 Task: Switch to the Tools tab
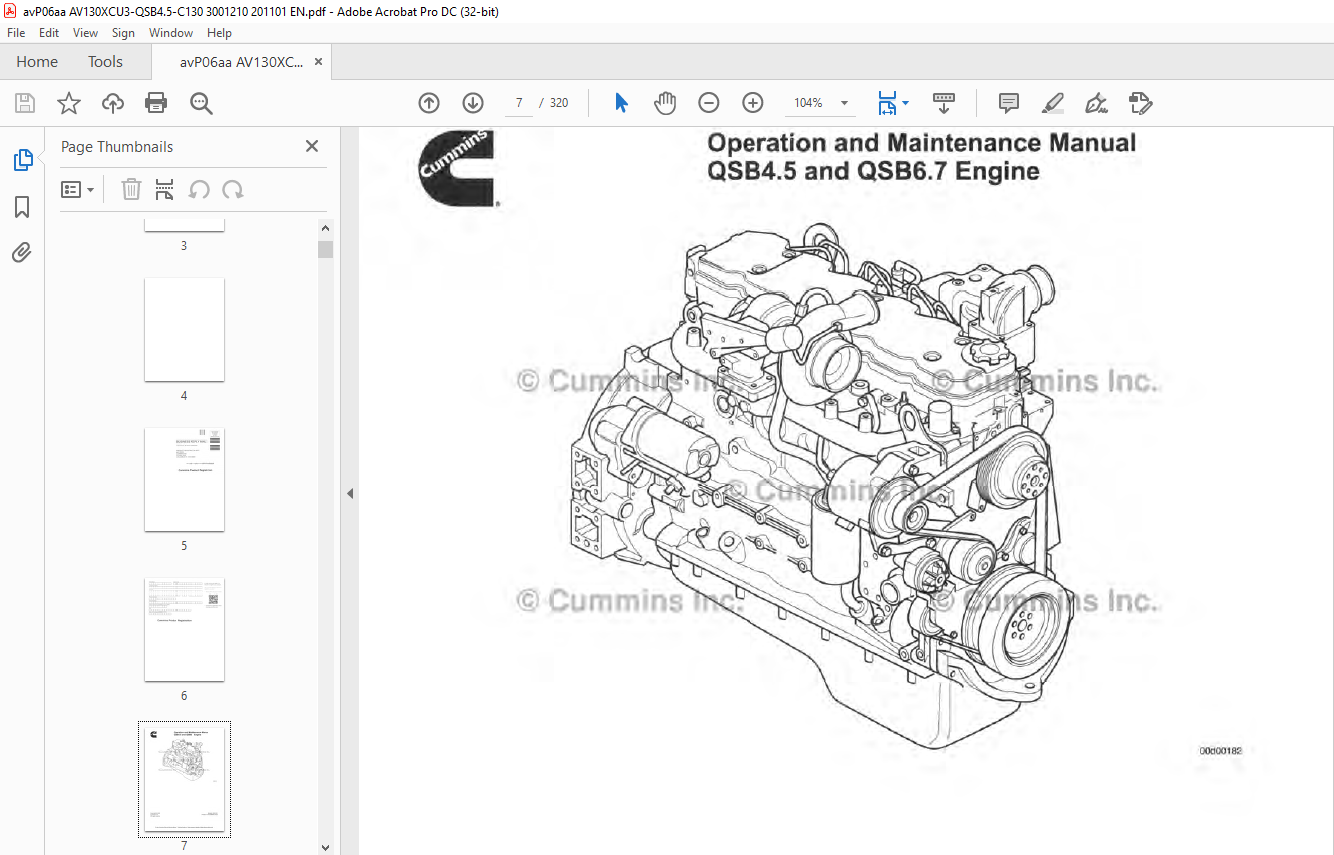(x=105, y=61)
